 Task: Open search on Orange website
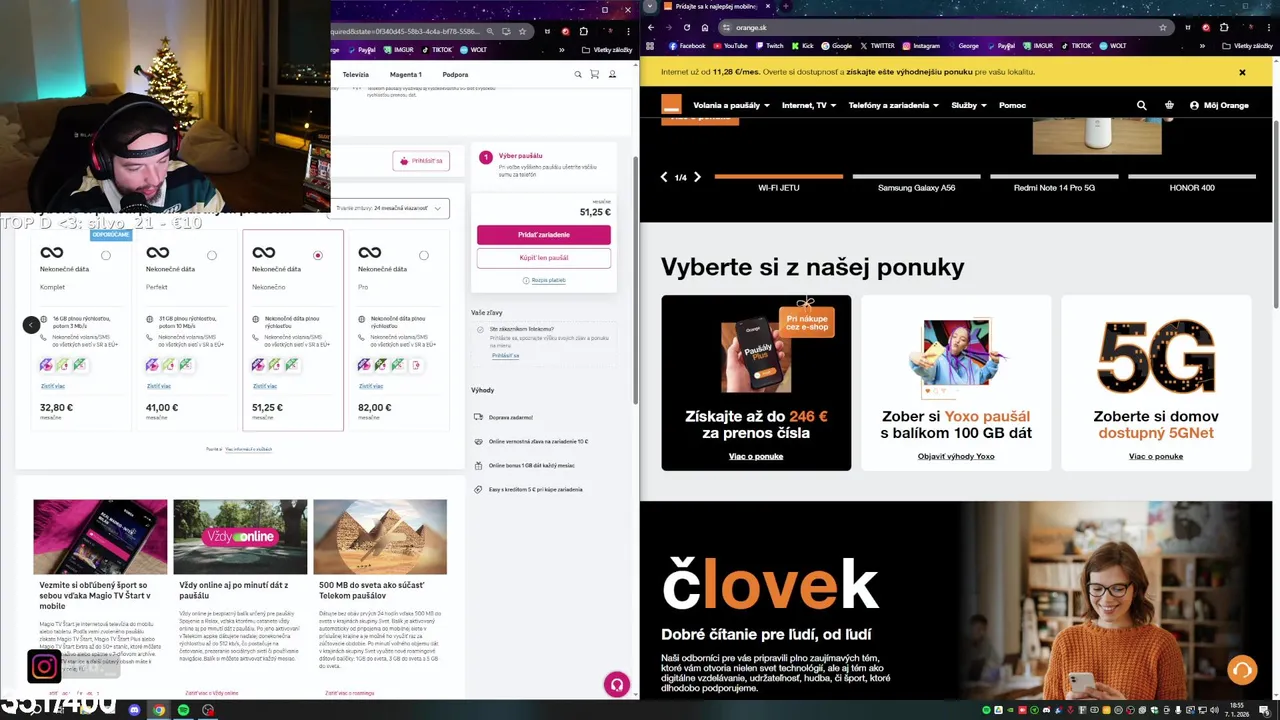click(x=1142, y=105)
